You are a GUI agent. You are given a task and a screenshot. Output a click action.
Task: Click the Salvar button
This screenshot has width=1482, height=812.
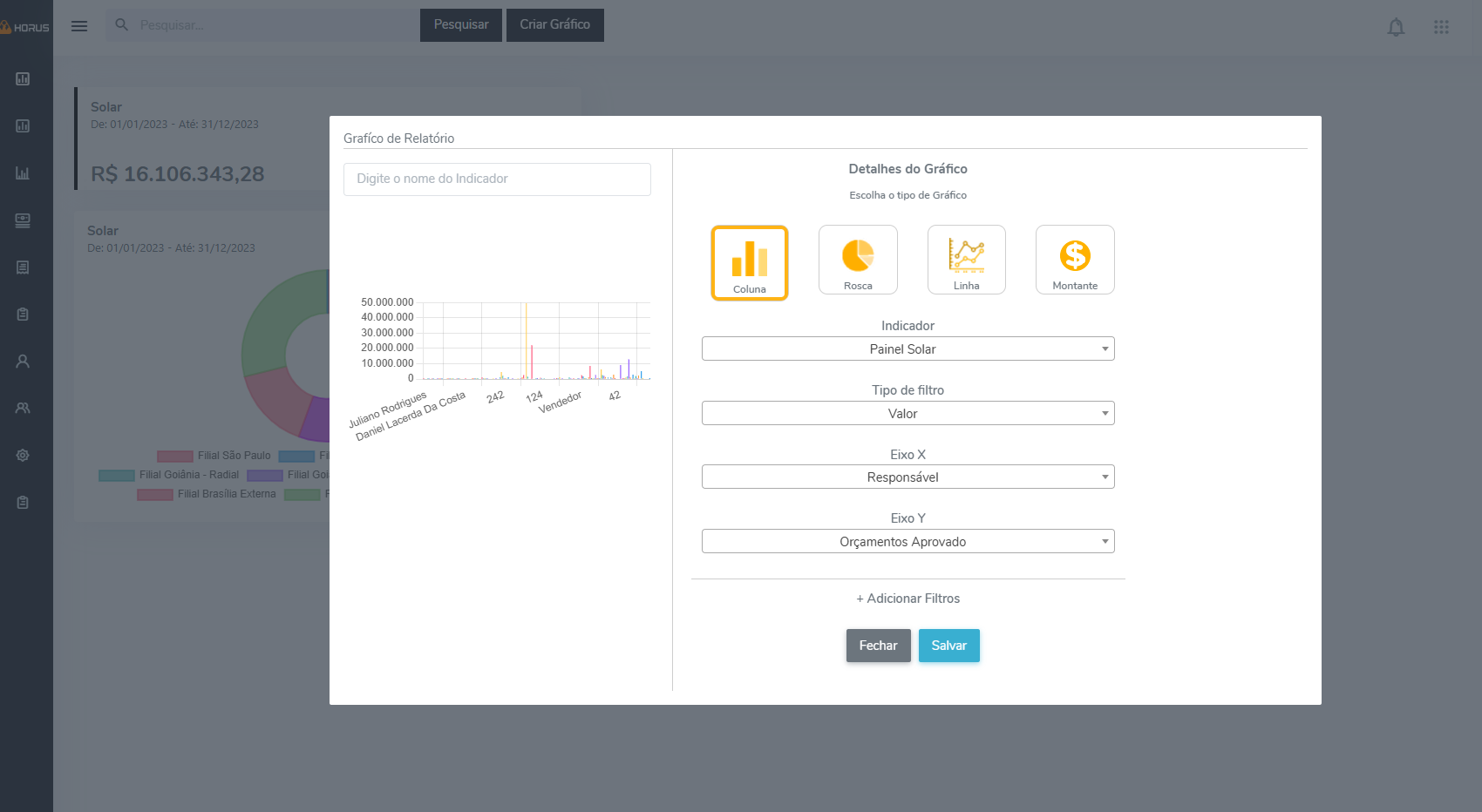(x=948, y=646)
